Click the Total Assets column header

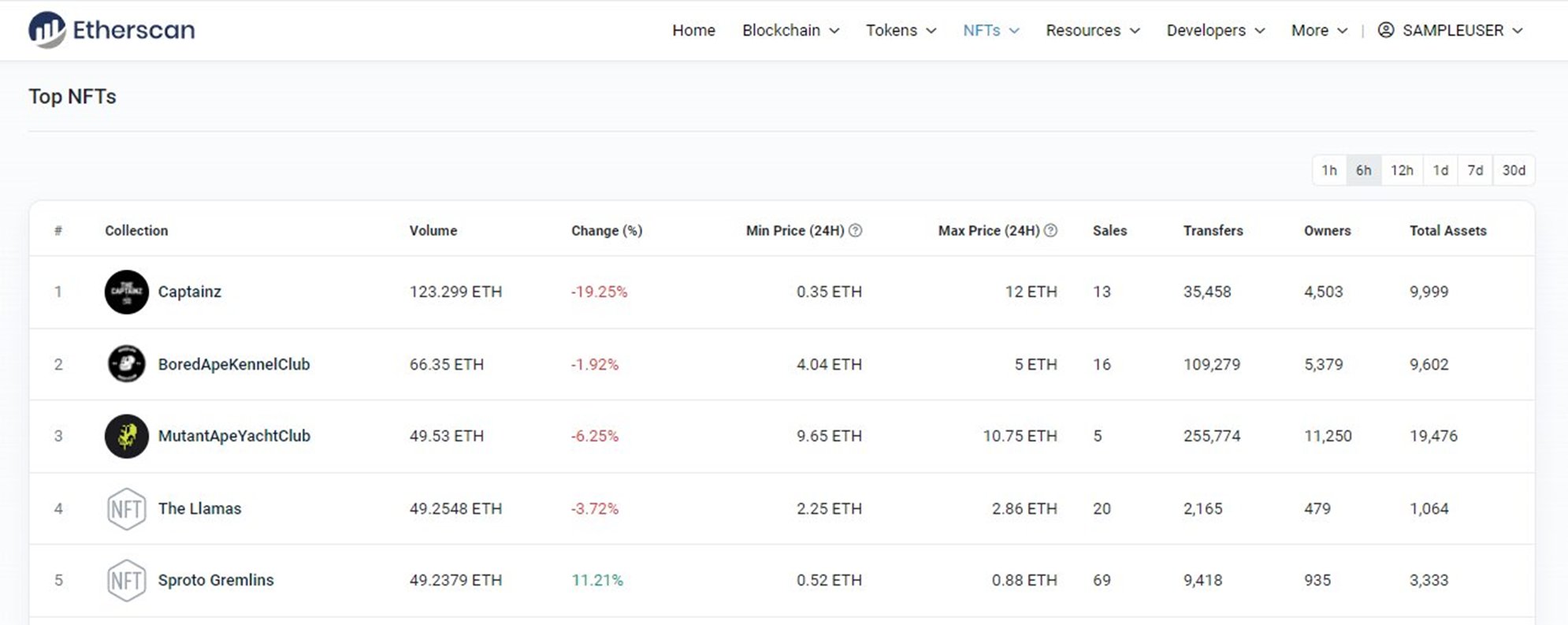[1447, 230]
